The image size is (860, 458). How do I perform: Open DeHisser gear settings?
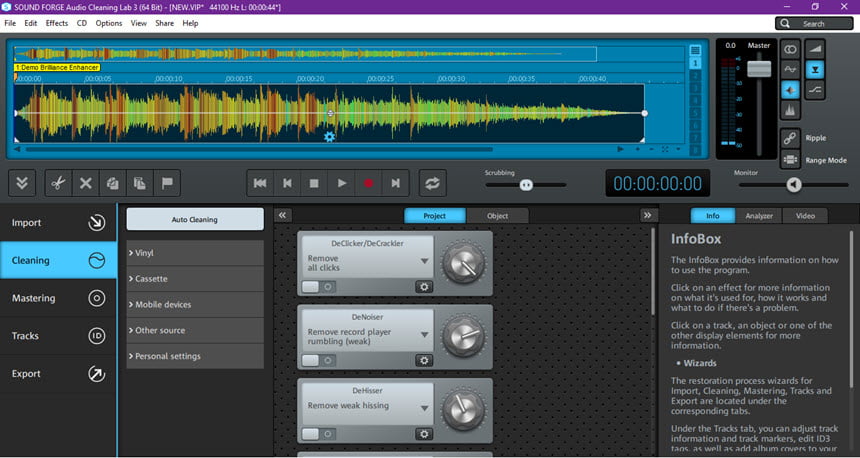tap(424, 434)
